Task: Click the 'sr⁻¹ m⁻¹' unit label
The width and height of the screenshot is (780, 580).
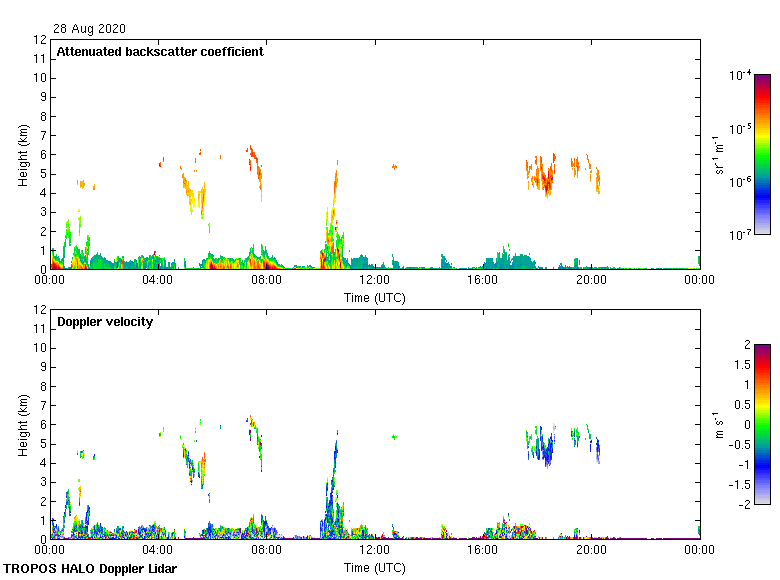Action: coord(720,155)
